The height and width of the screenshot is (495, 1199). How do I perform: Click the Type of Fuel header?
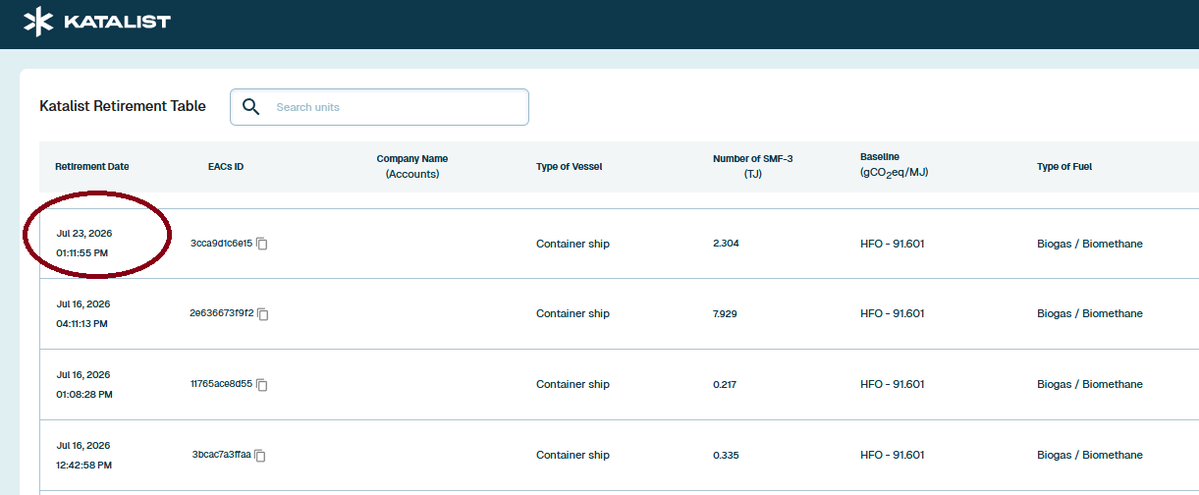[x=1064, y=166]
